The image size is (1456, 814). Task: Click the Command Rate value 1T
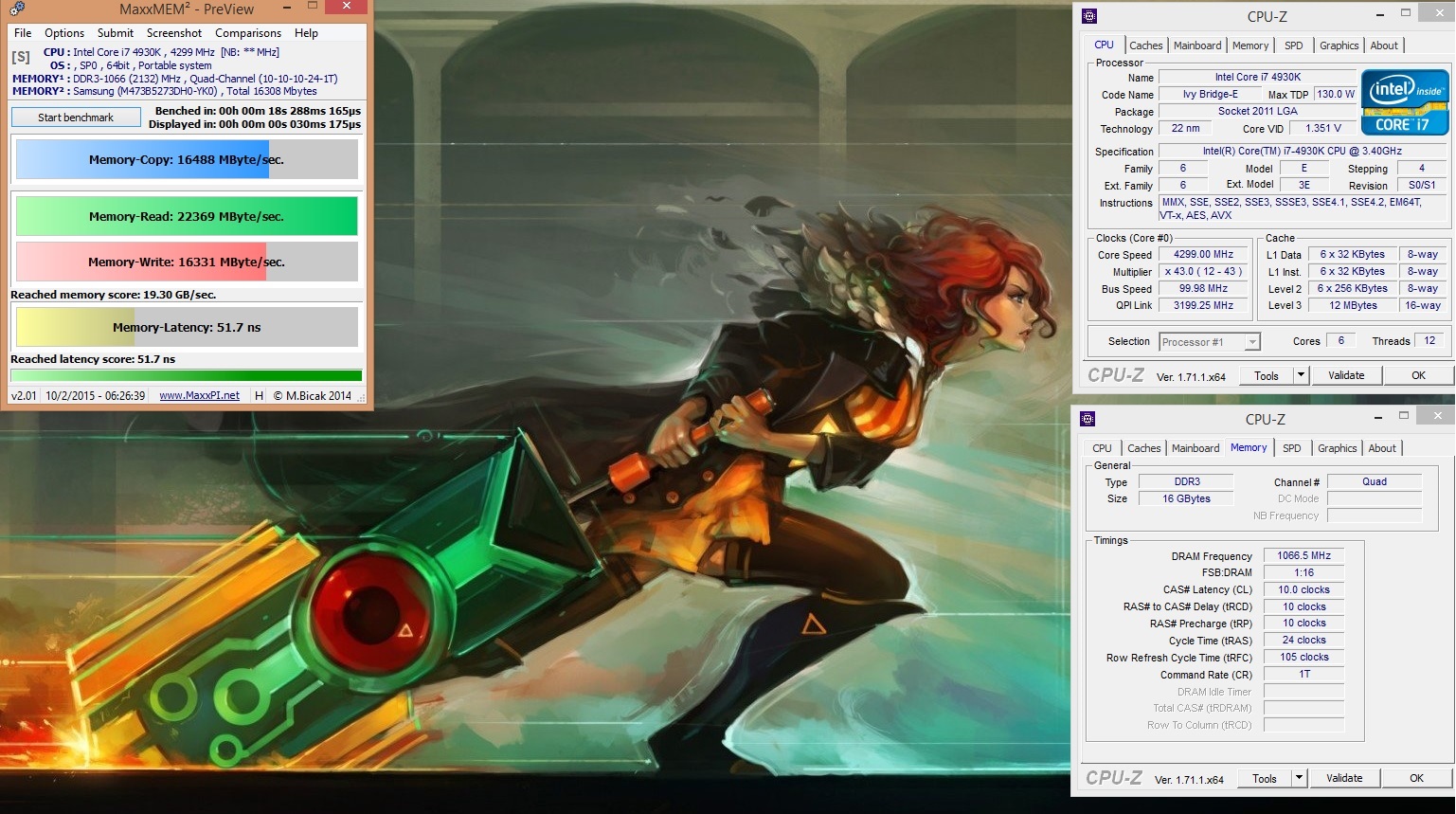[x=1304, y=674]
